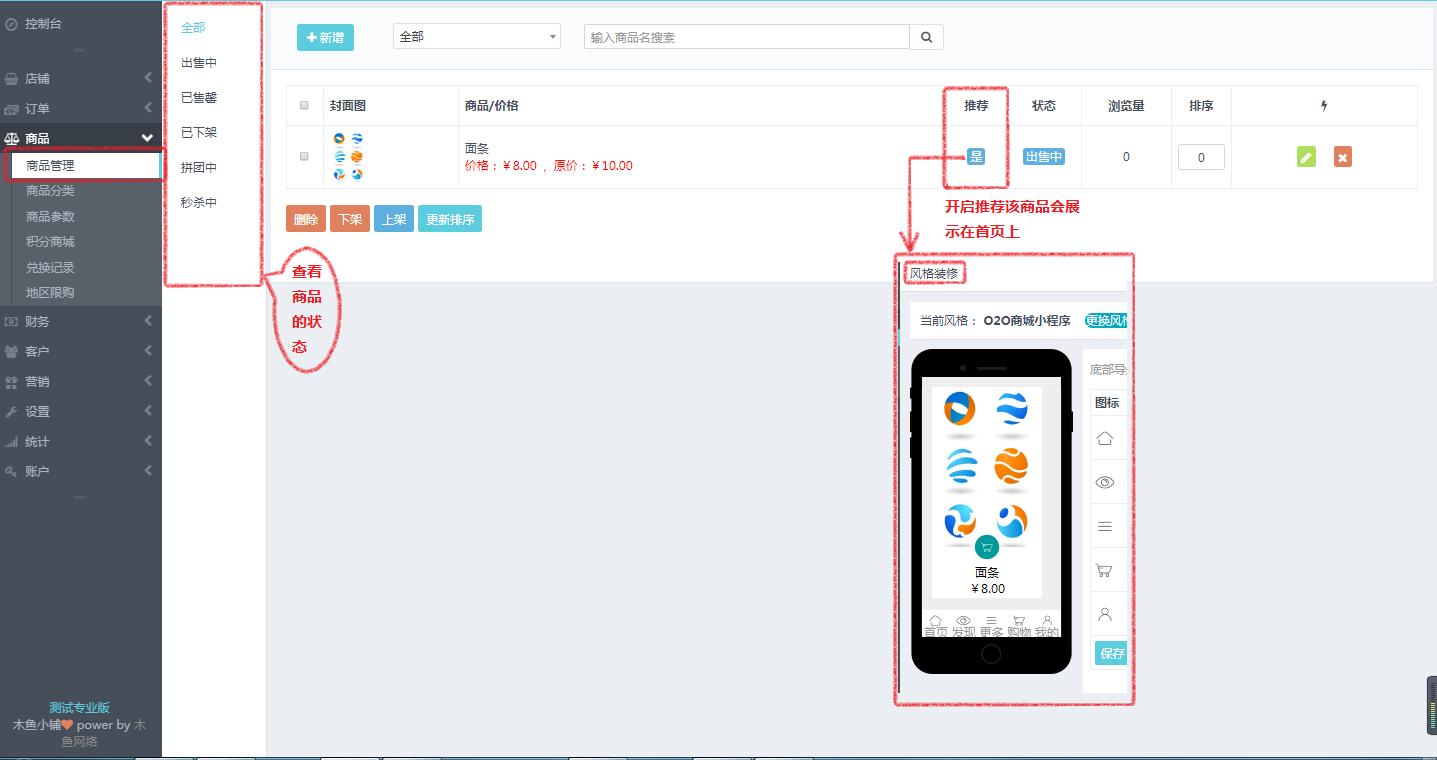Open 商品分类 in the sidebar submenu
This screenshot has width=1437, height=760.
[x=50, y=190]
